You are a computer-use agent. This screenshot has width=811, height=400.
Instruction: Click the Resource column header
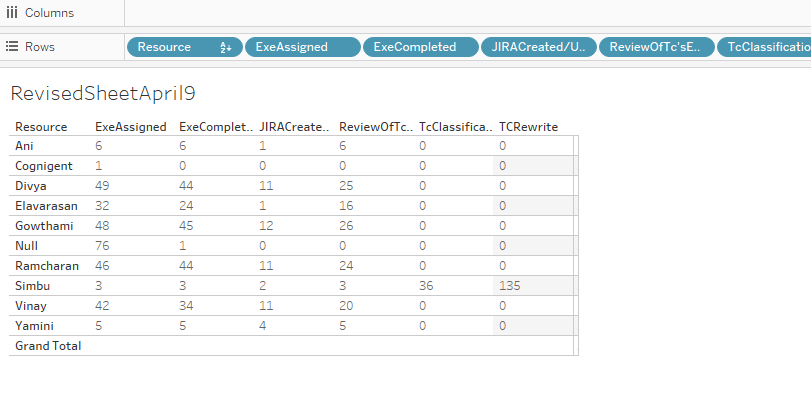[x=41, y=127]
